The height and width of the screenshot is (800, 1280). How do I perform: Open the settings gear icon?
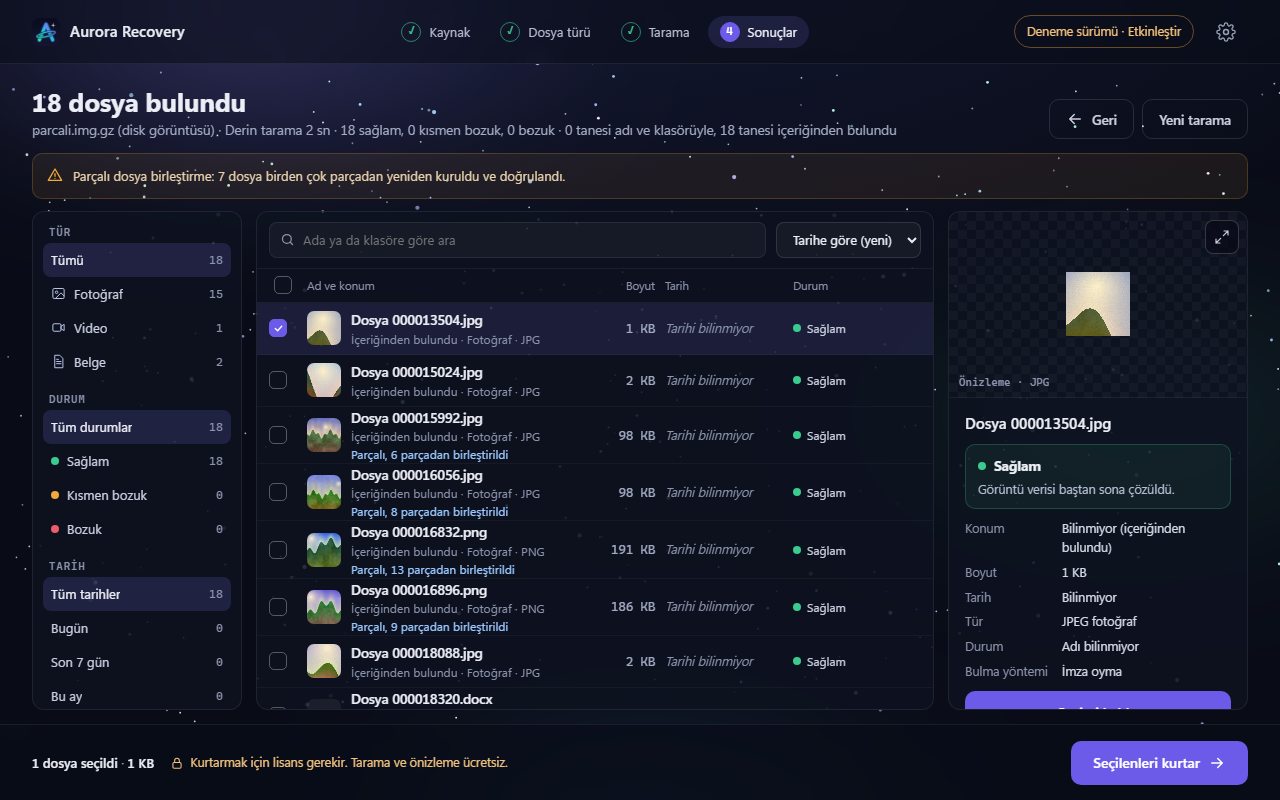point(1226,32)
